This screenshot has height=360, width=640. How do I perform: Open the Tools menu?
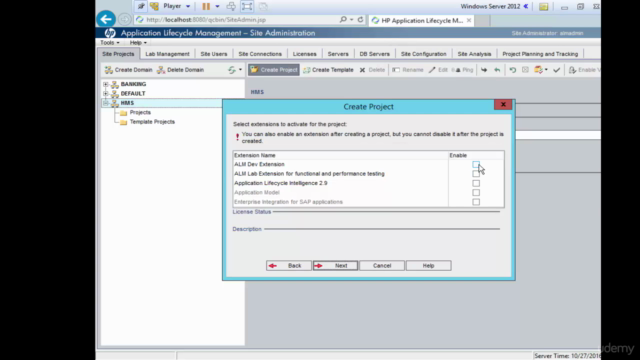coord(110,42)
